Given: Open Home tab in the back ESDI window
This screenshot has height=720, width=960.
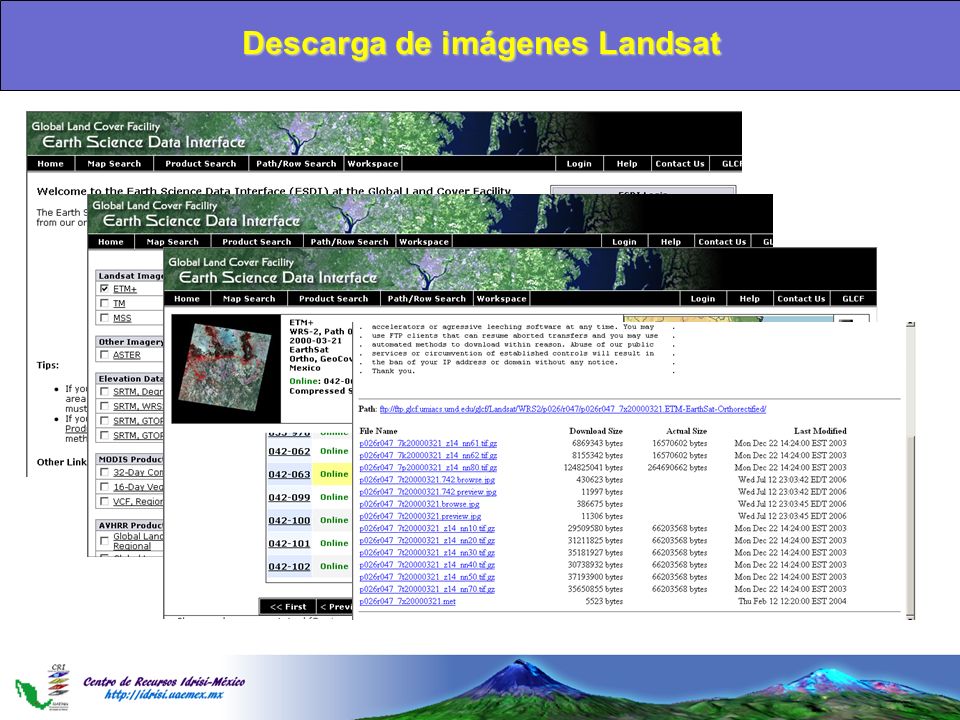Looking at the screenshot, I should [x=50, y=163].
